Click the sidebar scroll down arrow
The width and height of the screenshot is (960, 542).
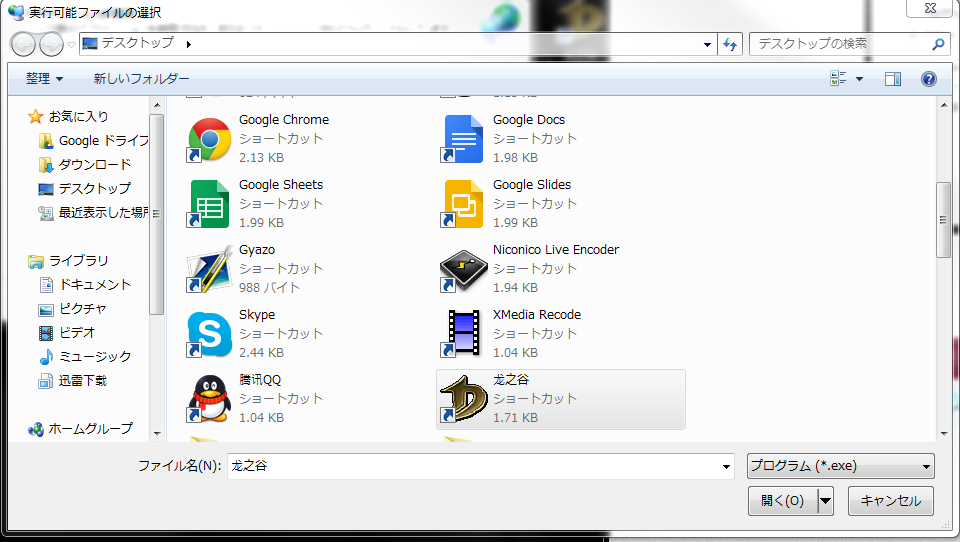[157, 434]
